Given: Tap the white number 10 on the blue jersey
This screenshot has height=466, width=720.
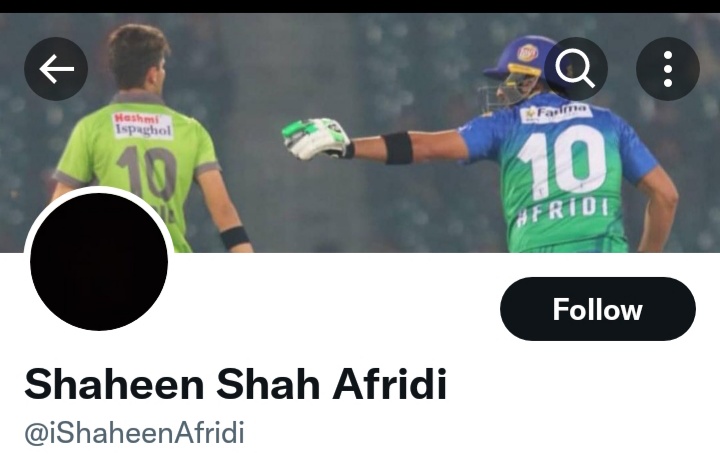Looking at the screenshot, I should [x=561, y=162].
